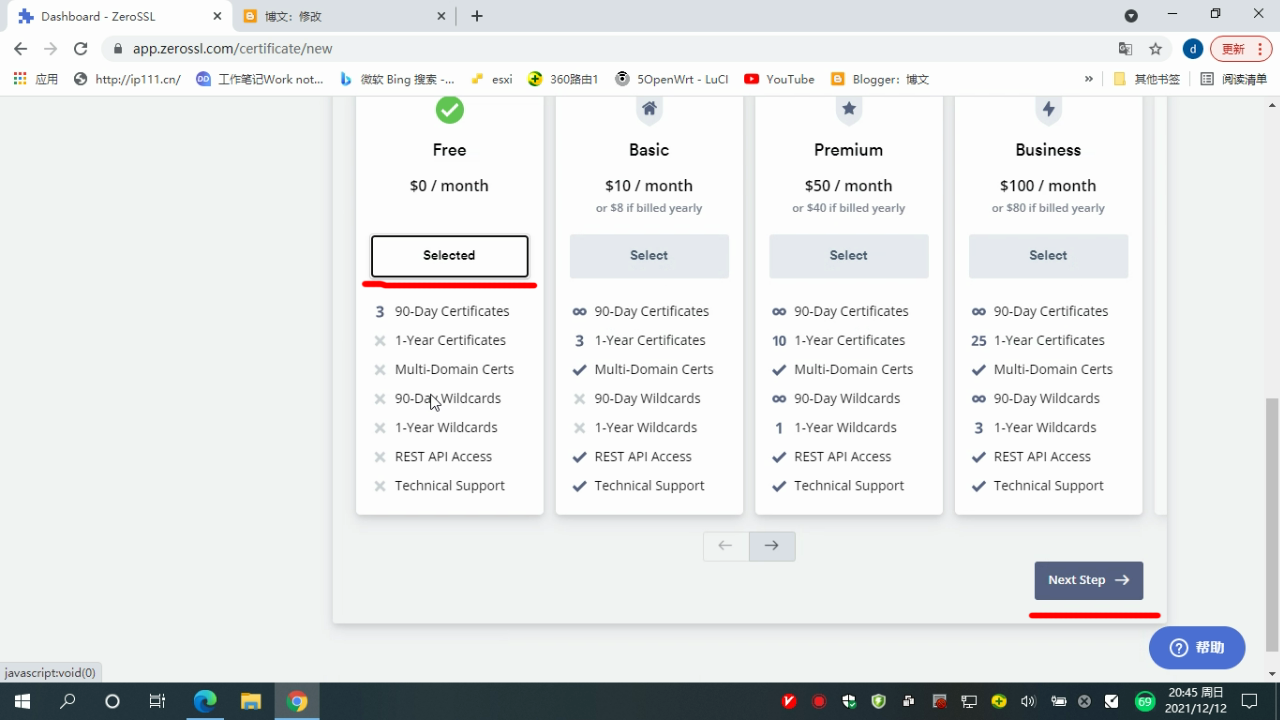Open Windows Start menu
Viewport: 1280px width, 720px height.
point(21,701)
